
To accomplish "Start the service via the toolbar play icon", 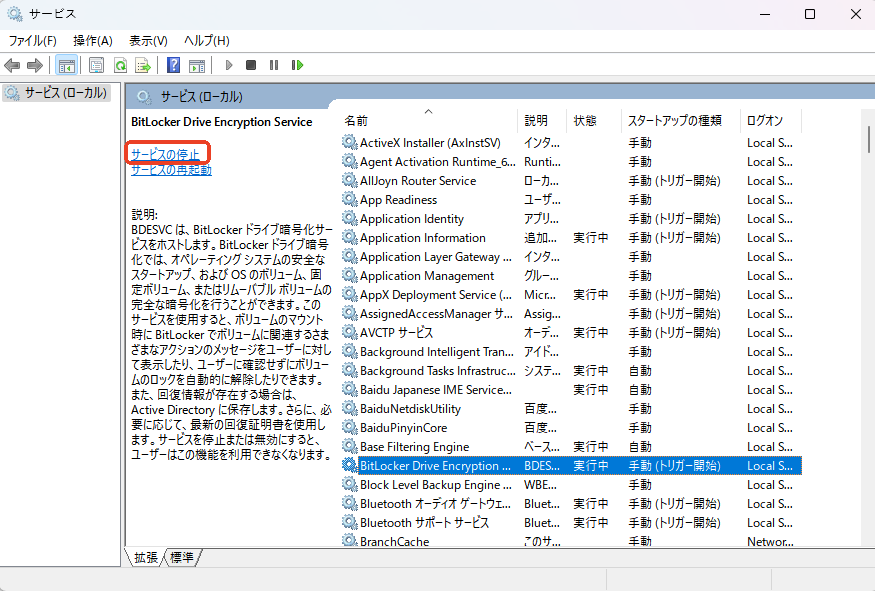I will pyautogui.click(x=229, y=65).
